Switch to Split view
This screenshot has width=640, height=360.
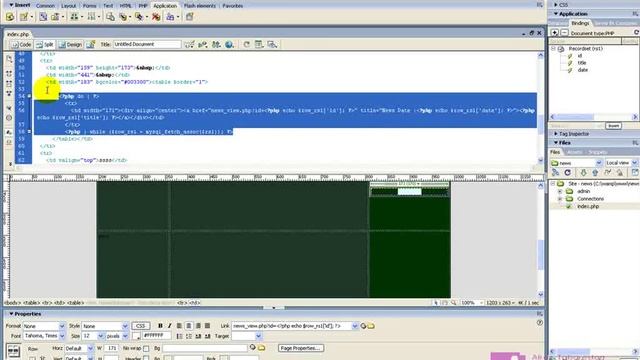[45, 44]
